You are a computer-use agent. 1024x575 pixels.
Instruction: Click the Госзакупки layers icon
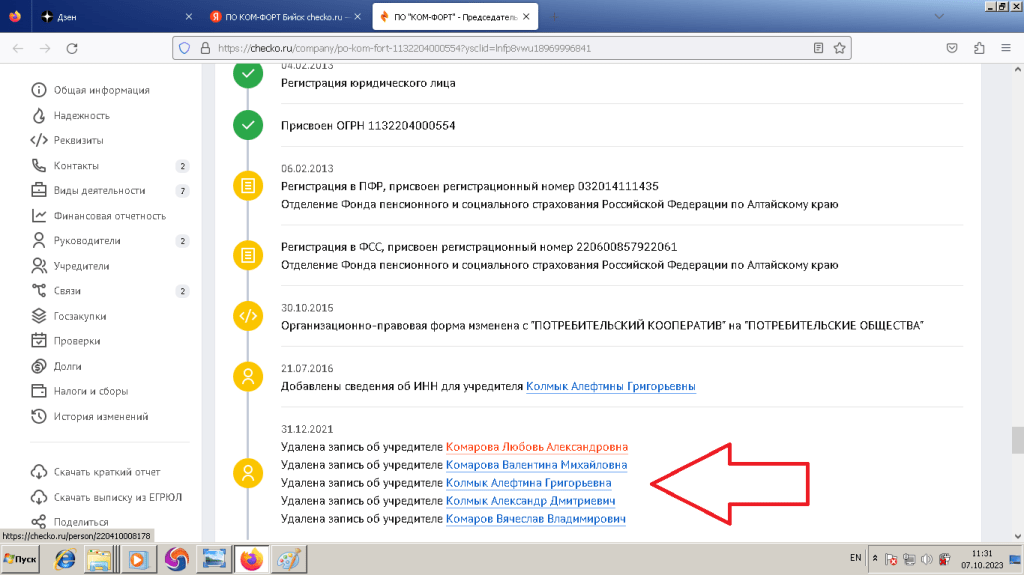pyautogui.click(x=39, y=316)
